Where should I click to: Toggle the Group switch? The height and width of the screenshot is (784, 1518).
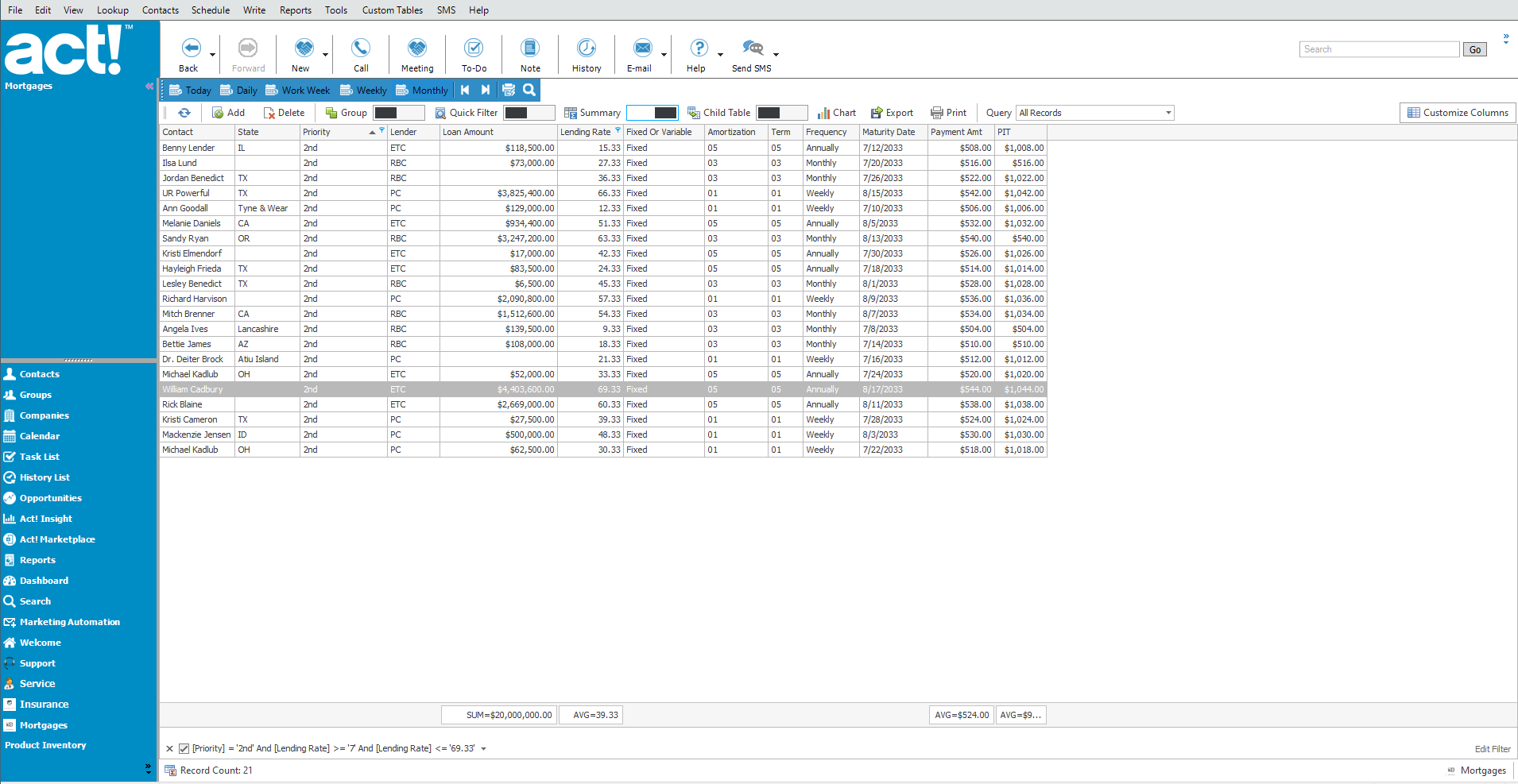click(x=398, y=113)
